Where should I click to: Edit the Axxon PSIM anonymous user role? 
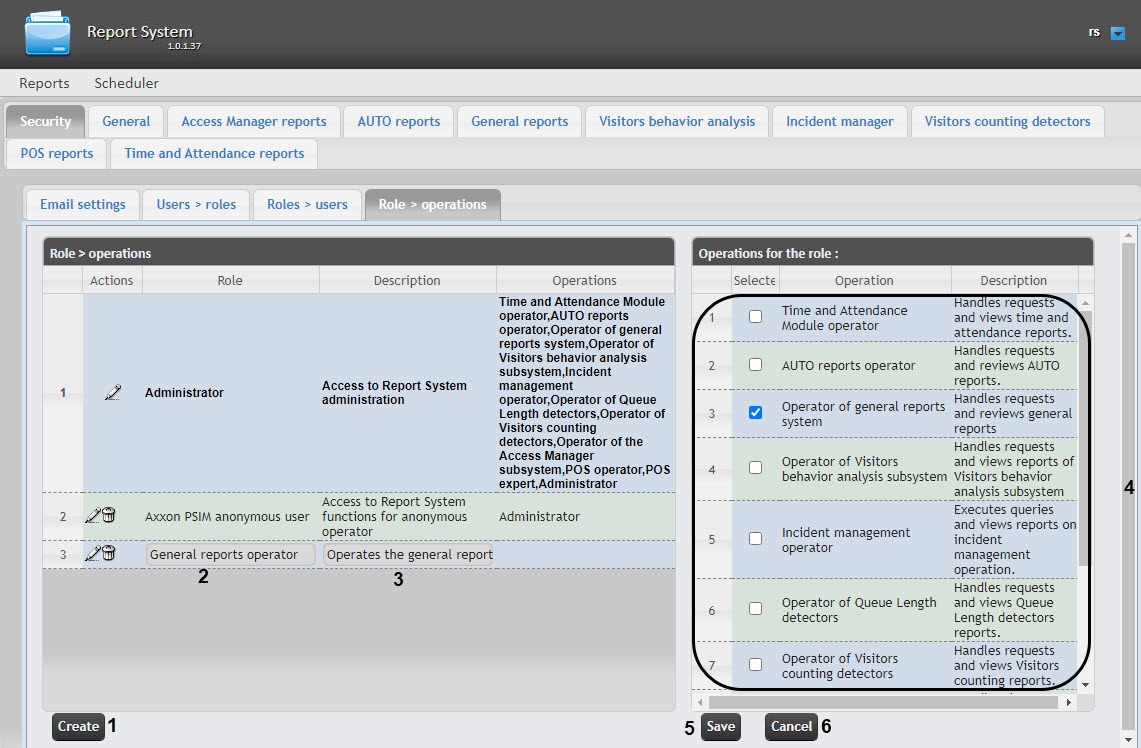coord(93,516)
